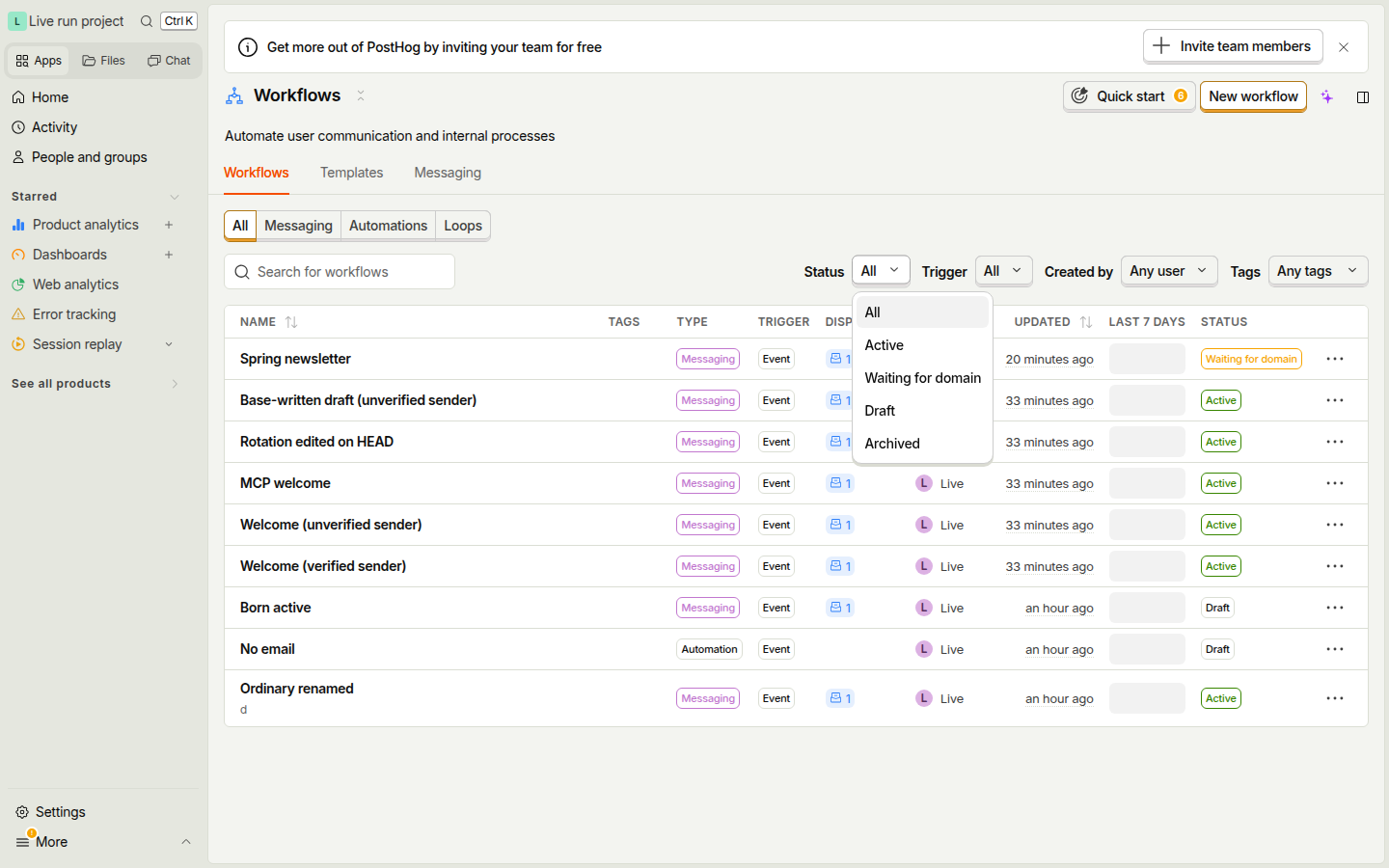Open the Files tab in sidebar

click(x=104, y=61)
